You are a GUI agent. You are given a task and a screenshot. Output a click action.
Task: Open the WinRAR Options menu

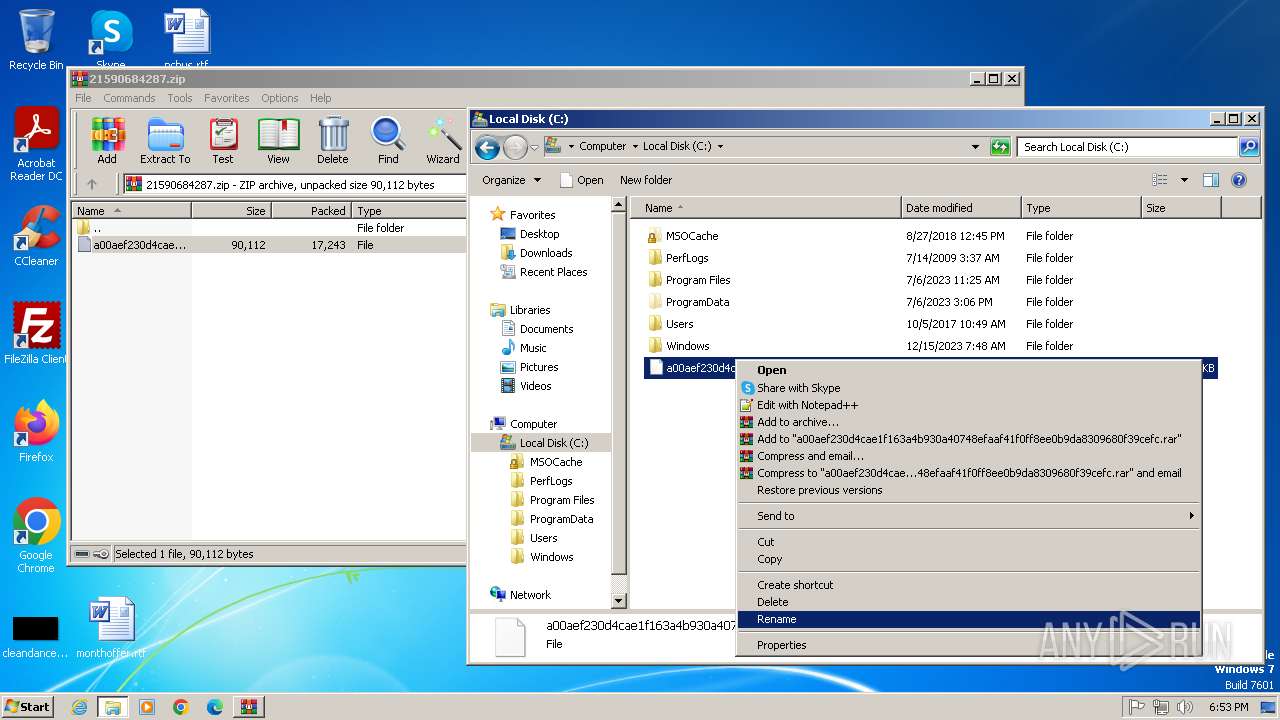pos(280,98)
